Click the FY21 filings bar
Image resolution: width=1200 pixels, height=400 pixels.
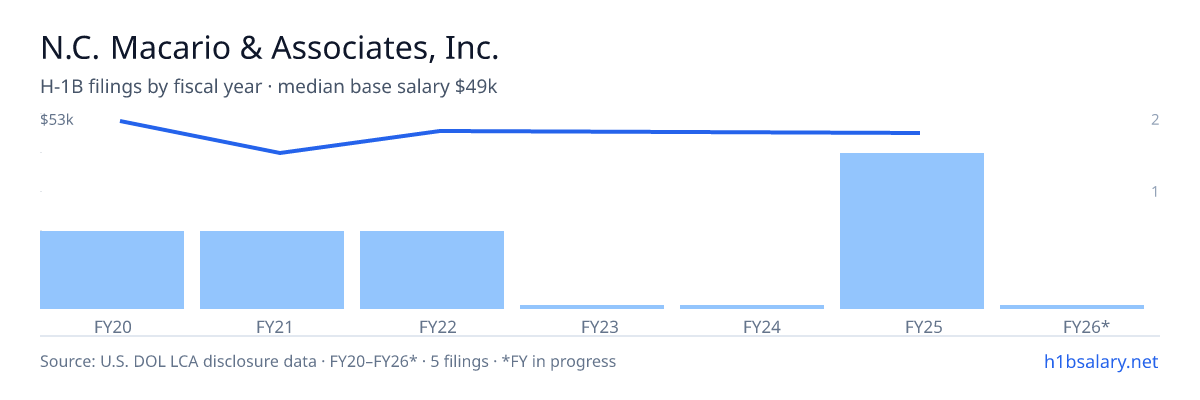[x=272, y=270]
